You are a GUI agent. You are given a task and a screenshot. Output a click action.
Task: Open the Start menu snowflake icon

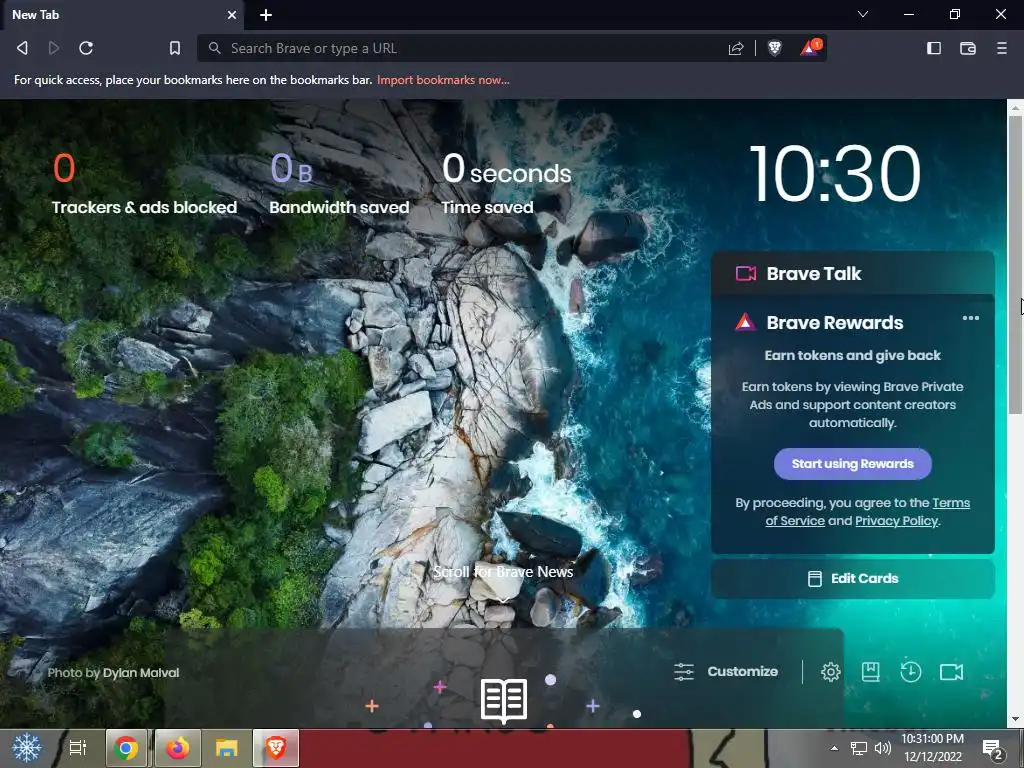(27, 748)
